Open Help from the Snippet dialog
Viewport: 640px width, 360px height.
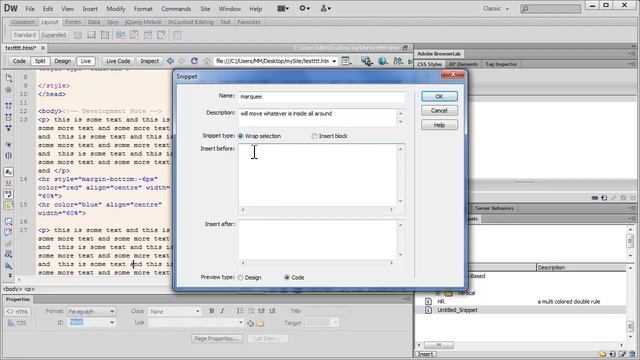coord(439,125)
